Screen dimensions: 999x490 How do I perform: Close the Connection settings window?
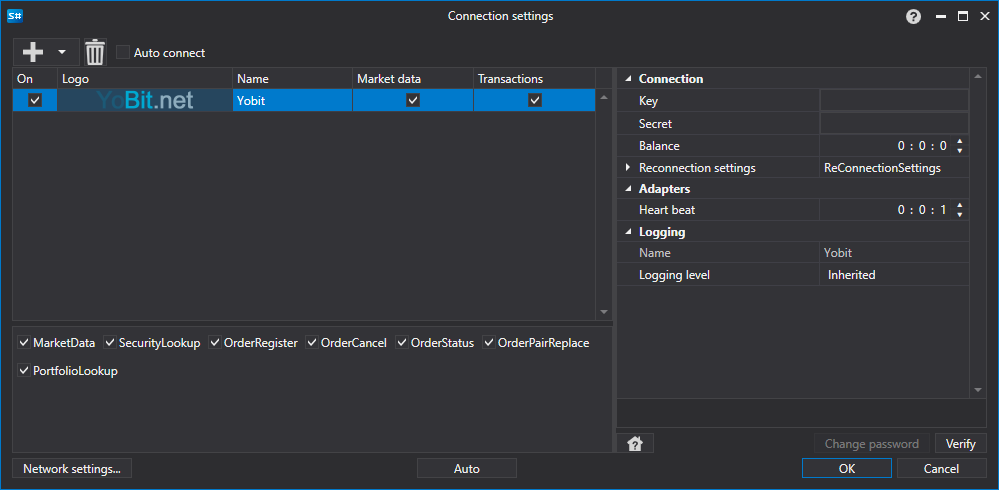[x=984, y=17]
